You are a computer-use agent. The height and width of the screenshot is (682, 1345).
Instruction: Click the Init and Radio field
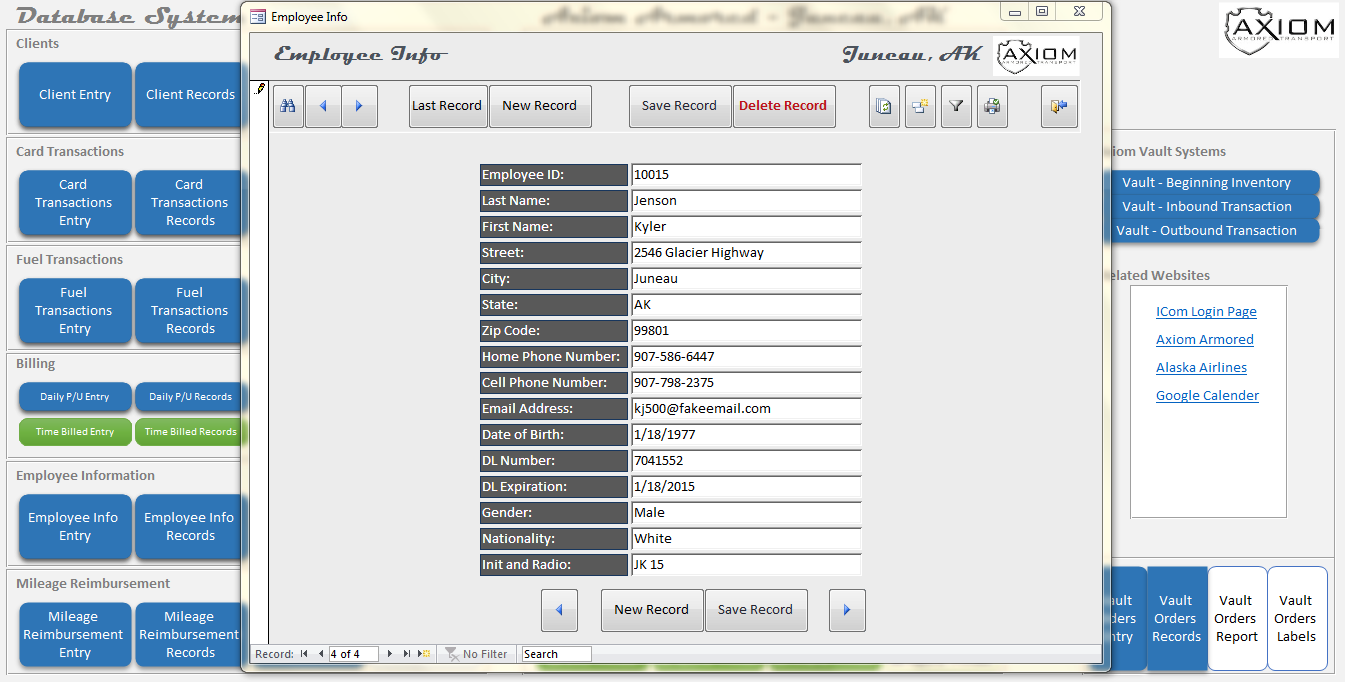click(746, 565)
